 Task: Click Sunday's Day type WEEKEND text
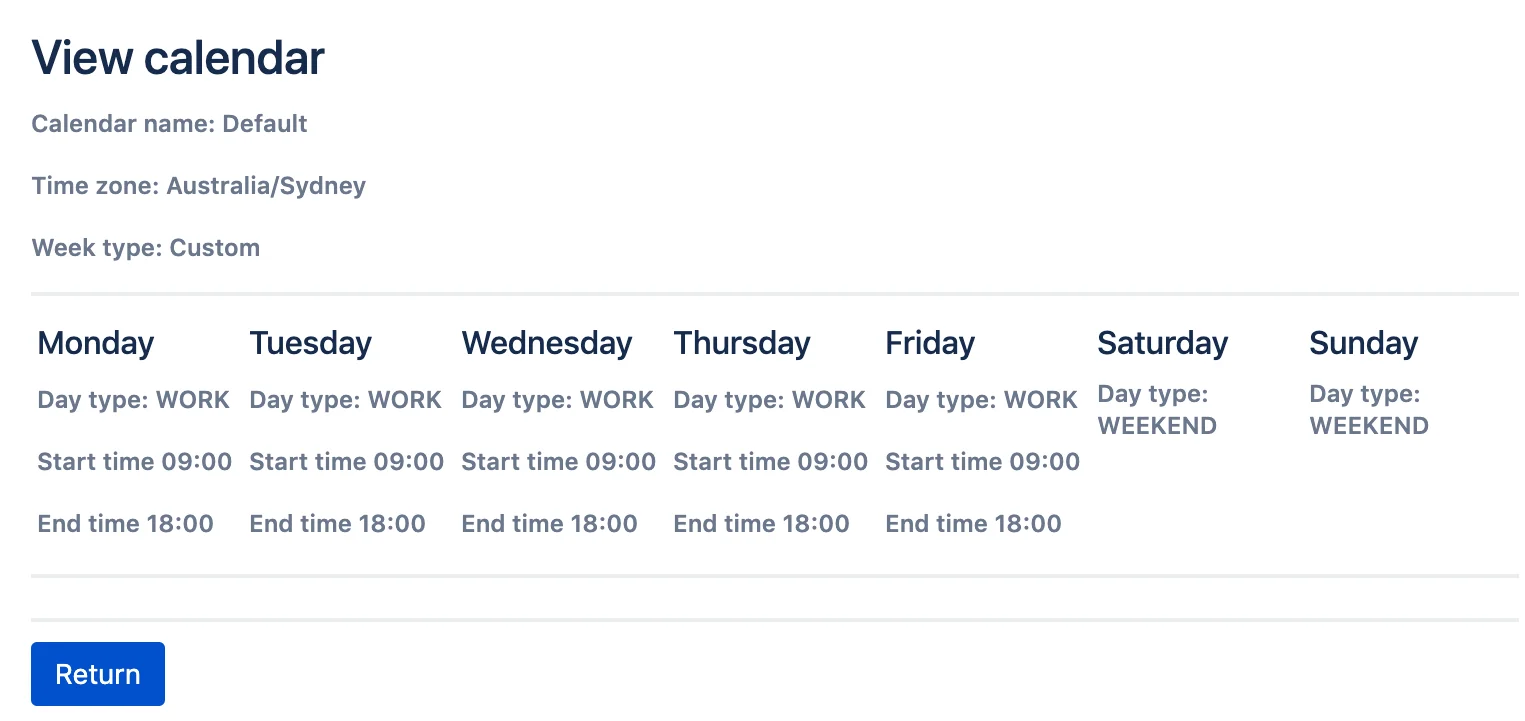tap(1369, 410)
